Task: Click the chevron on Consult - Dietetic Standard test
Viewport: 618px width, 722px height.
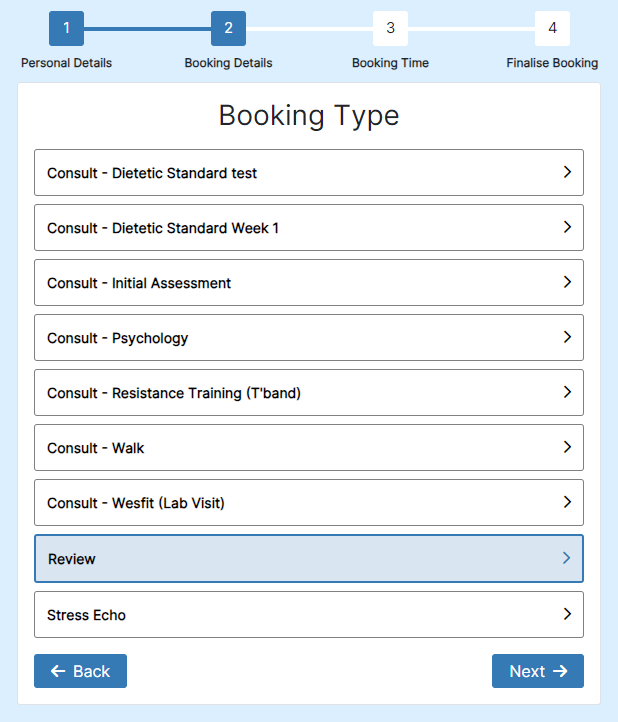Action: [567, 172]
